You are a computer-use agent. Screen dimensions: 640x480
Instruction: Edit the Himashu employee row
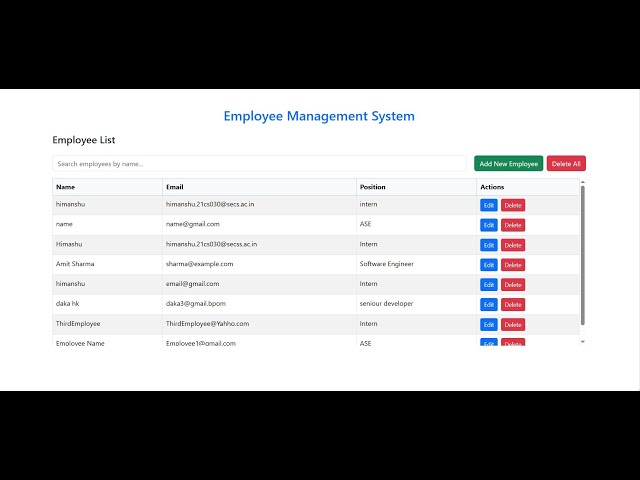(489, 245)
